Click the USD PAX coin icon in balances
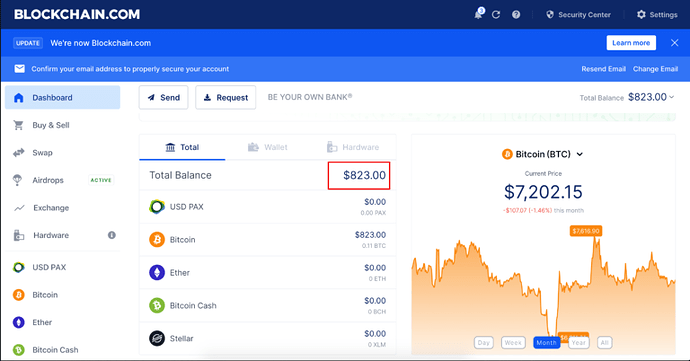Screen dimensions: 690x361 click(157, 206)
